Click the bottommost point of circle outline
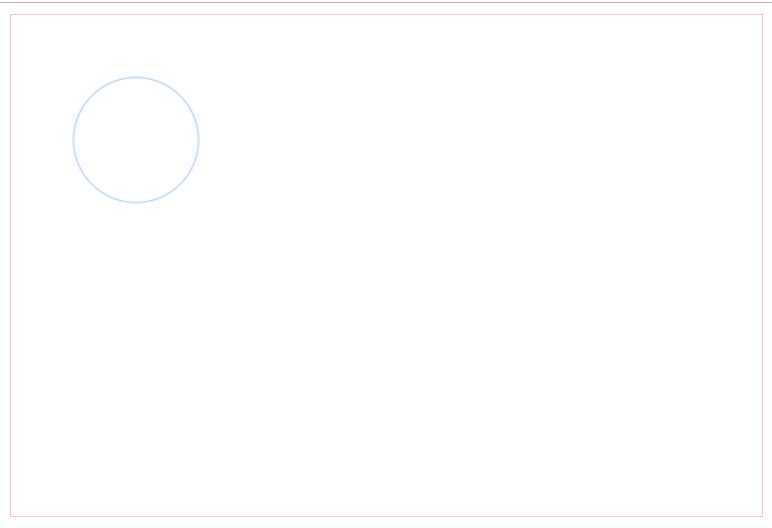772x528 pixels. pyautogui.click(x=136, y=202)
